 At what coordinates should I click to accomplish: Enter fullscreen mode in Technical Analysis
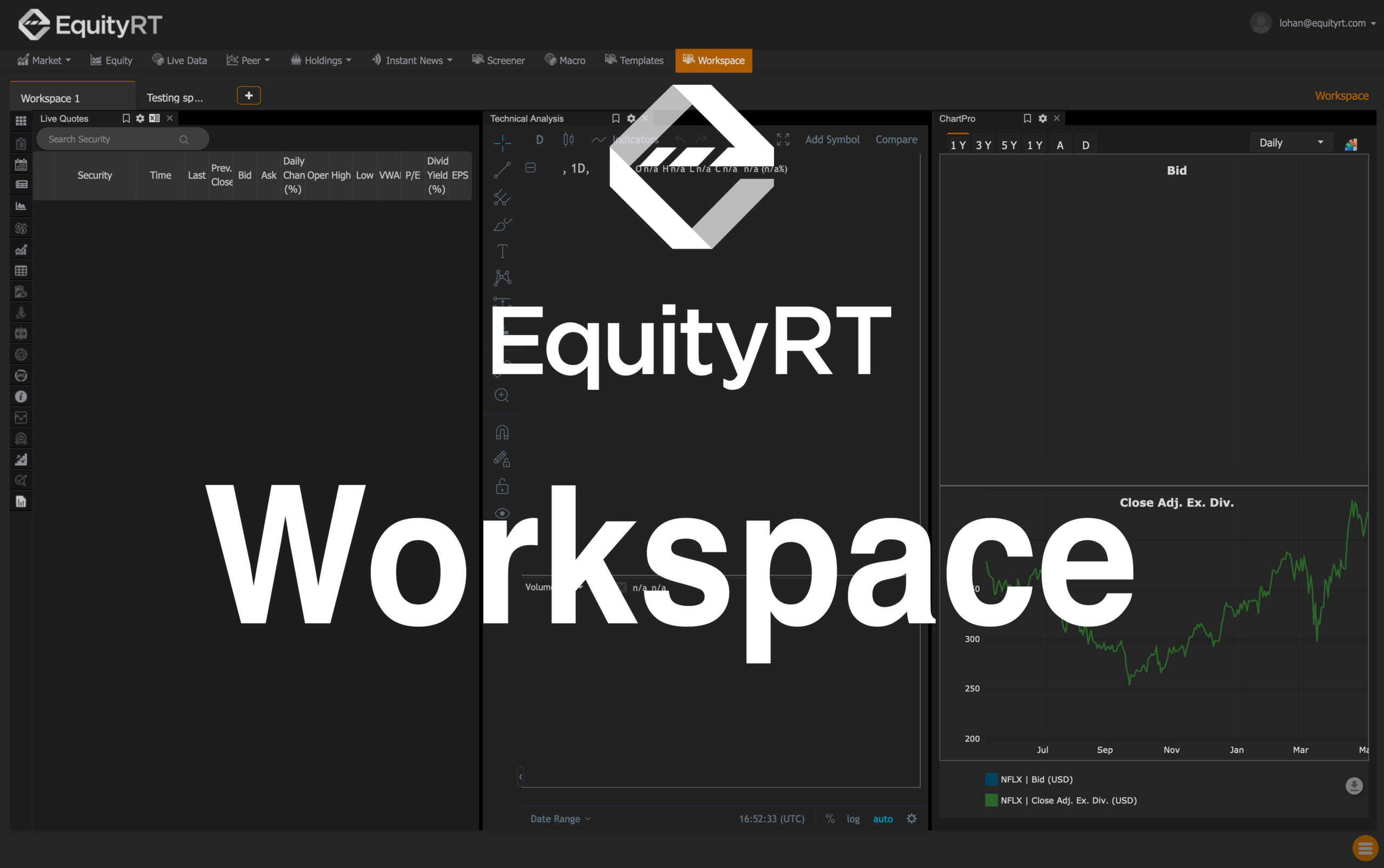tap(783, 139)
